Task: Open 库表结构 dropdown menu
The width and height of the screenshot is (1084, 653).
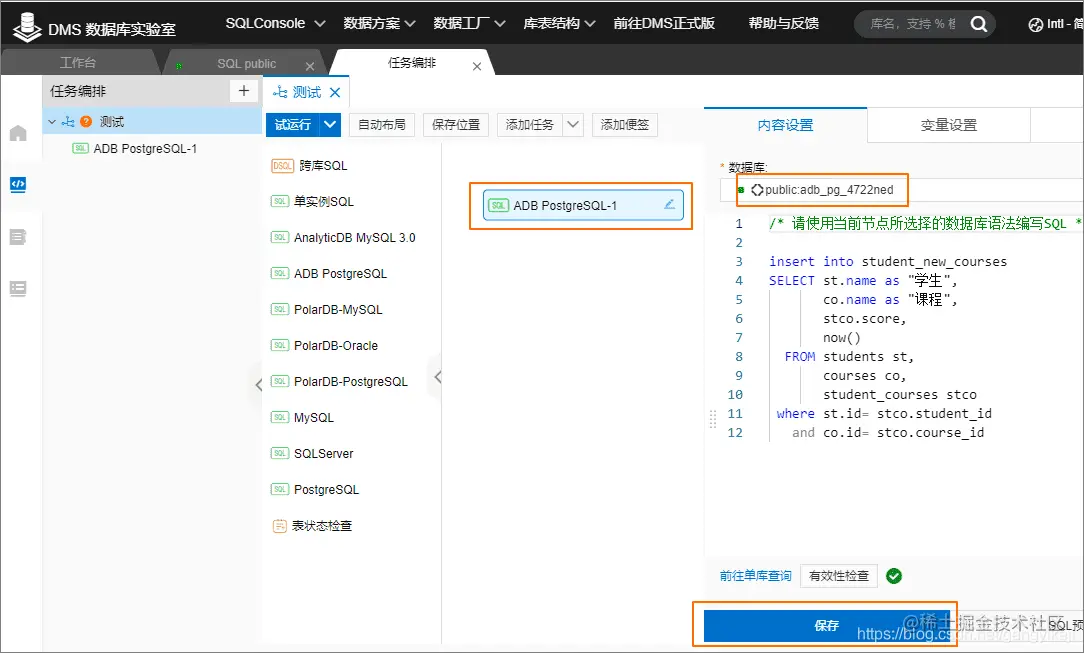Action: [559, 23]
